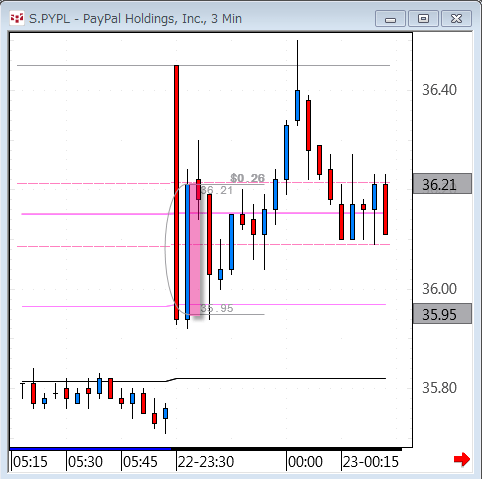482x479 pixels.
Task: Click the 05:45 time axis label
Action: click(x=140, y=462)
